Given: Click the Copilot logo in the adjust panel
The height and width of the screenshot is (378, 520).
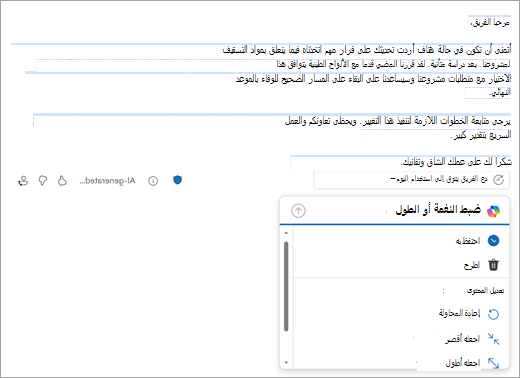Looking at the screenshot, I should (x=493, y=211).
